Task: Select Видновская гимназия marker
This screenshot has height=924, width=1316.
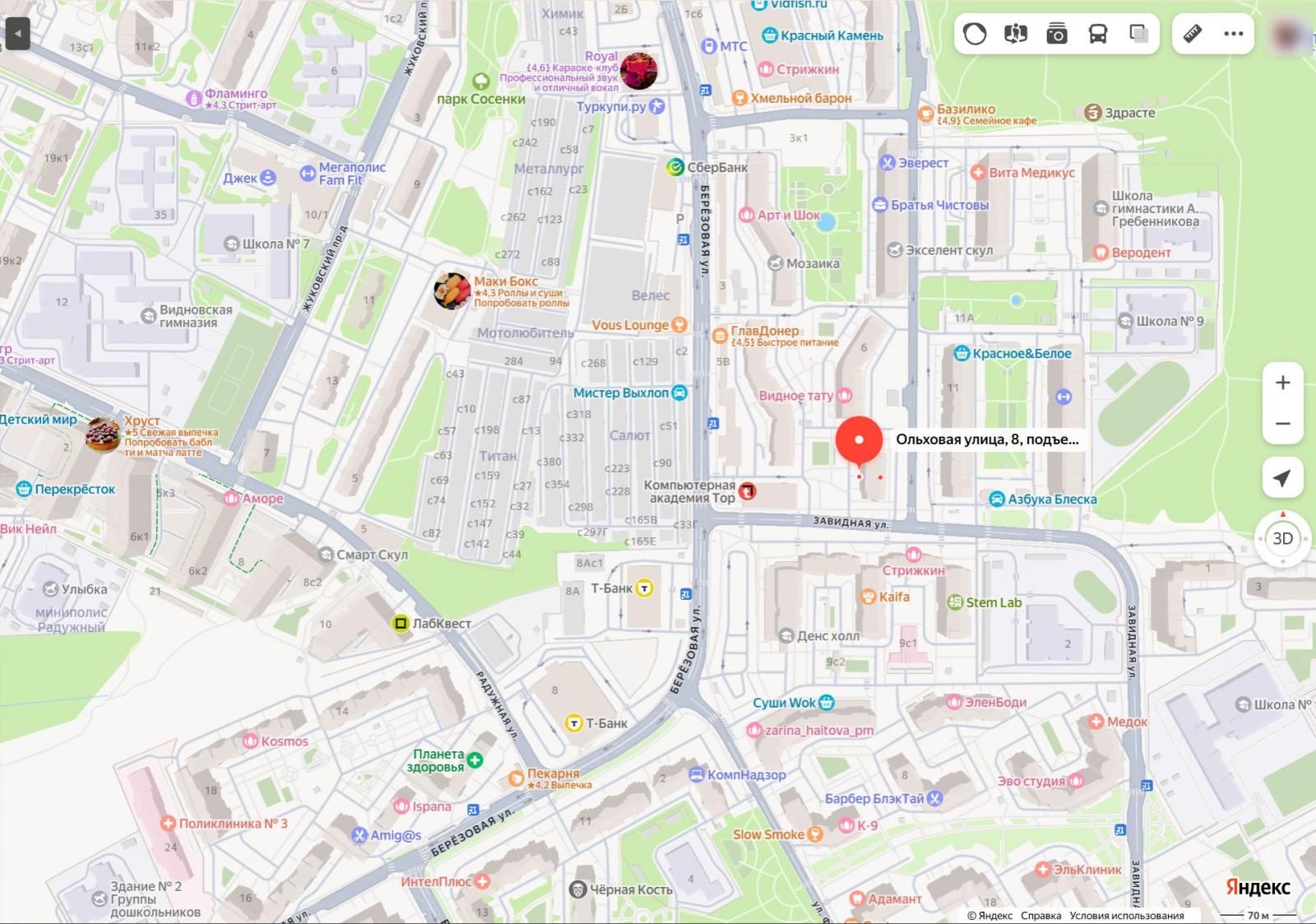Action: 149,316
